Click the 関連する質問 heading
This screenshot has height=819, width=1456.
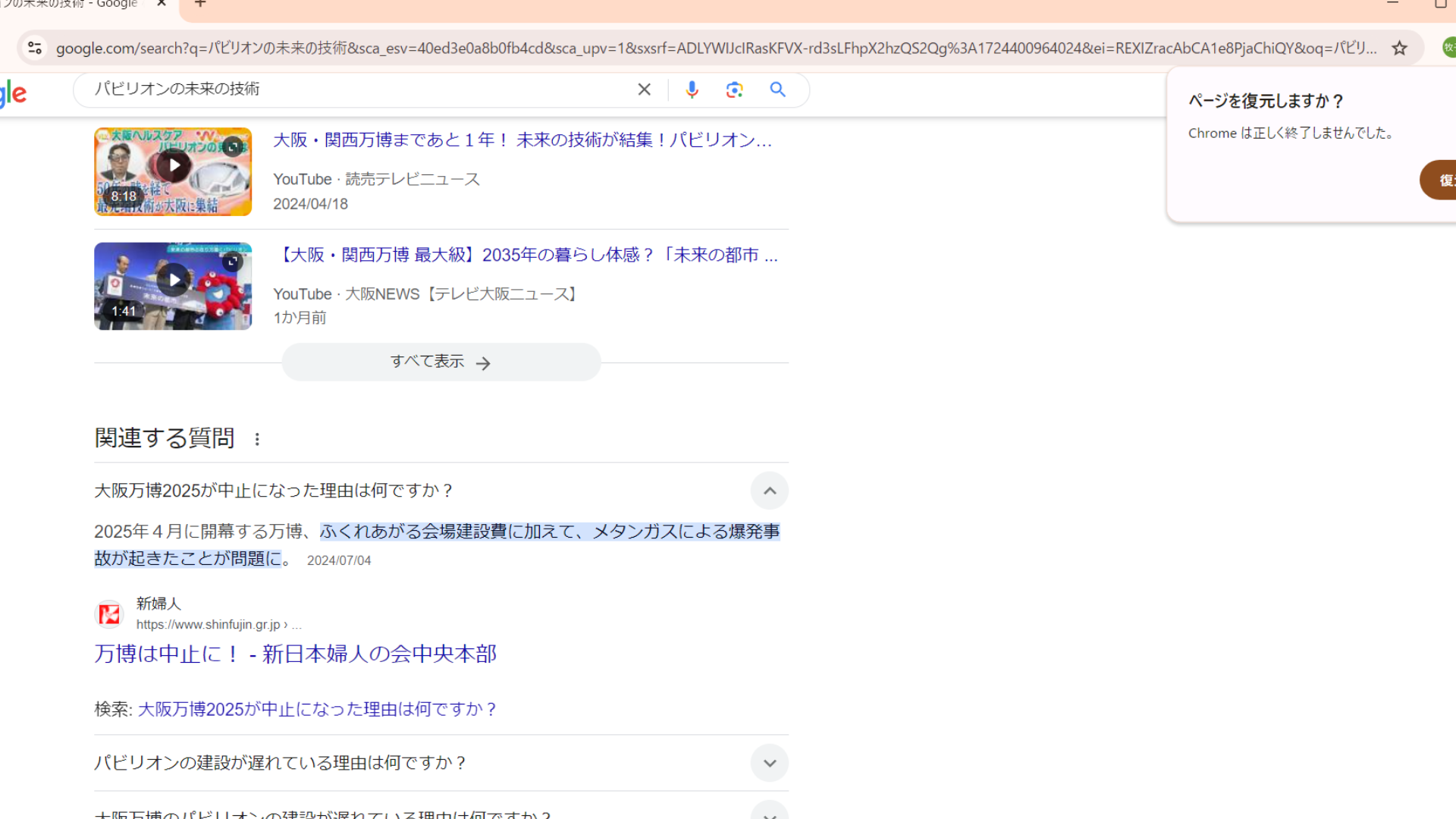tap(165, 438)
